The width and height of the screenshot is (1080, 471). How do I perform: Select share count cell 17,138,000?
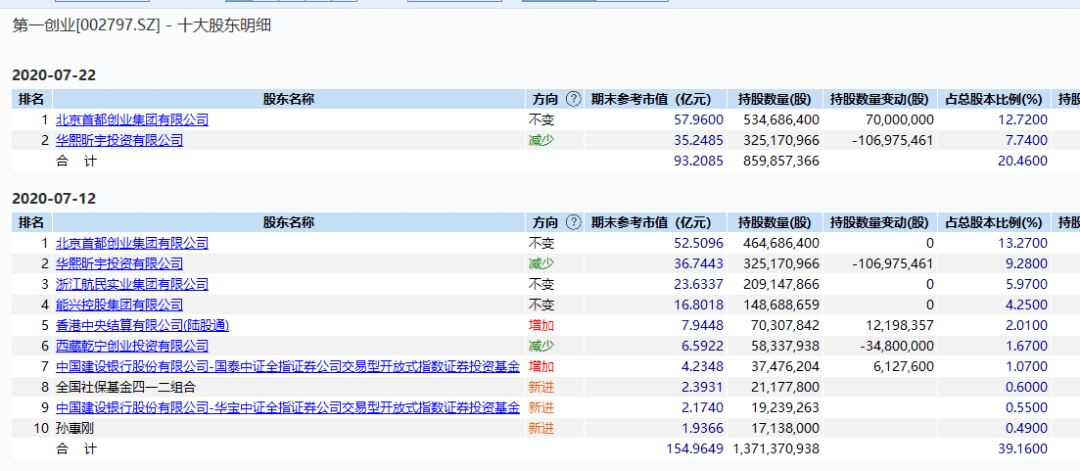[x=785, y=428]
